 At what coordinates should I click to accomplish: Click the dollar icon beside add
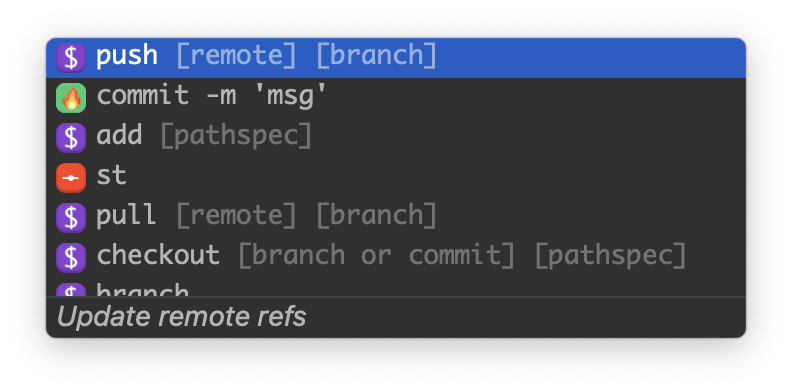(x=71, y=137)
